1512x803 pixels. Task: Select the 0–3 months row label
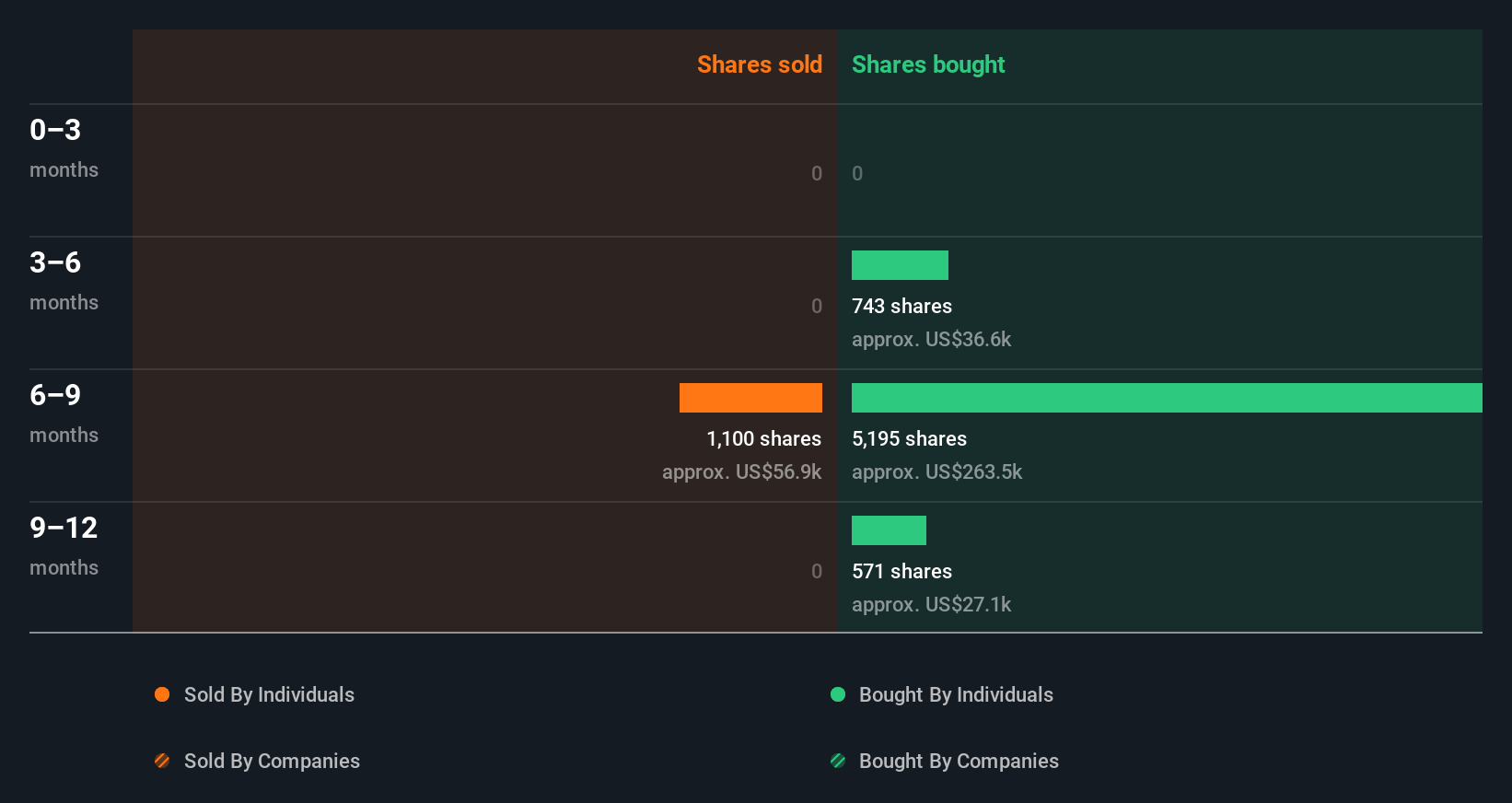coord(63,147)
